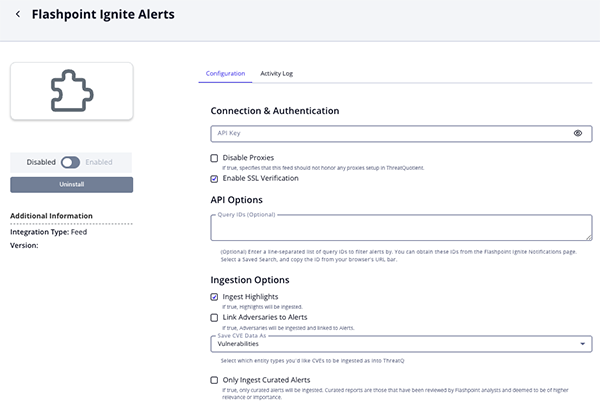Open the Activity Log tab
The height and width of the screenshot is (401, 600).
coord(276,73)
